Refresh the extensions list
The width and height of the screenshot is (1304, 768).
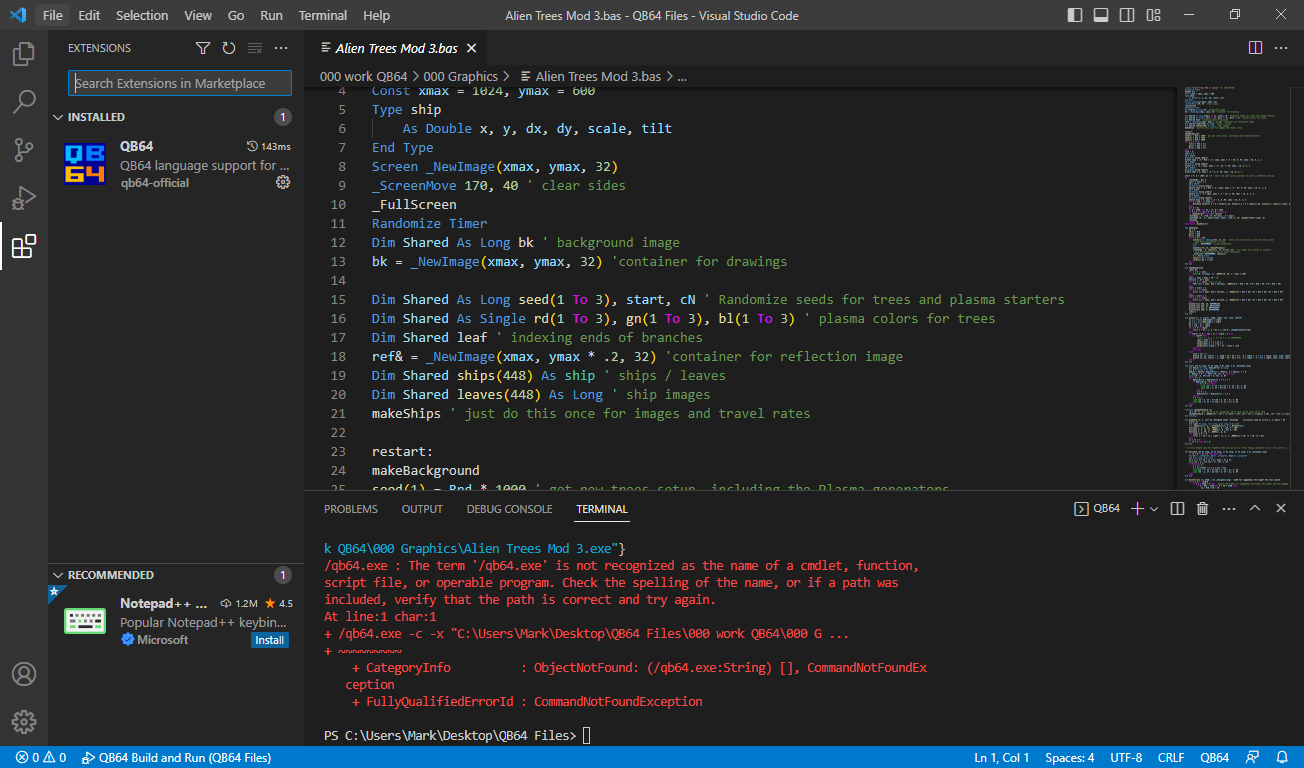pyautogui.click(x=229, y=48)
